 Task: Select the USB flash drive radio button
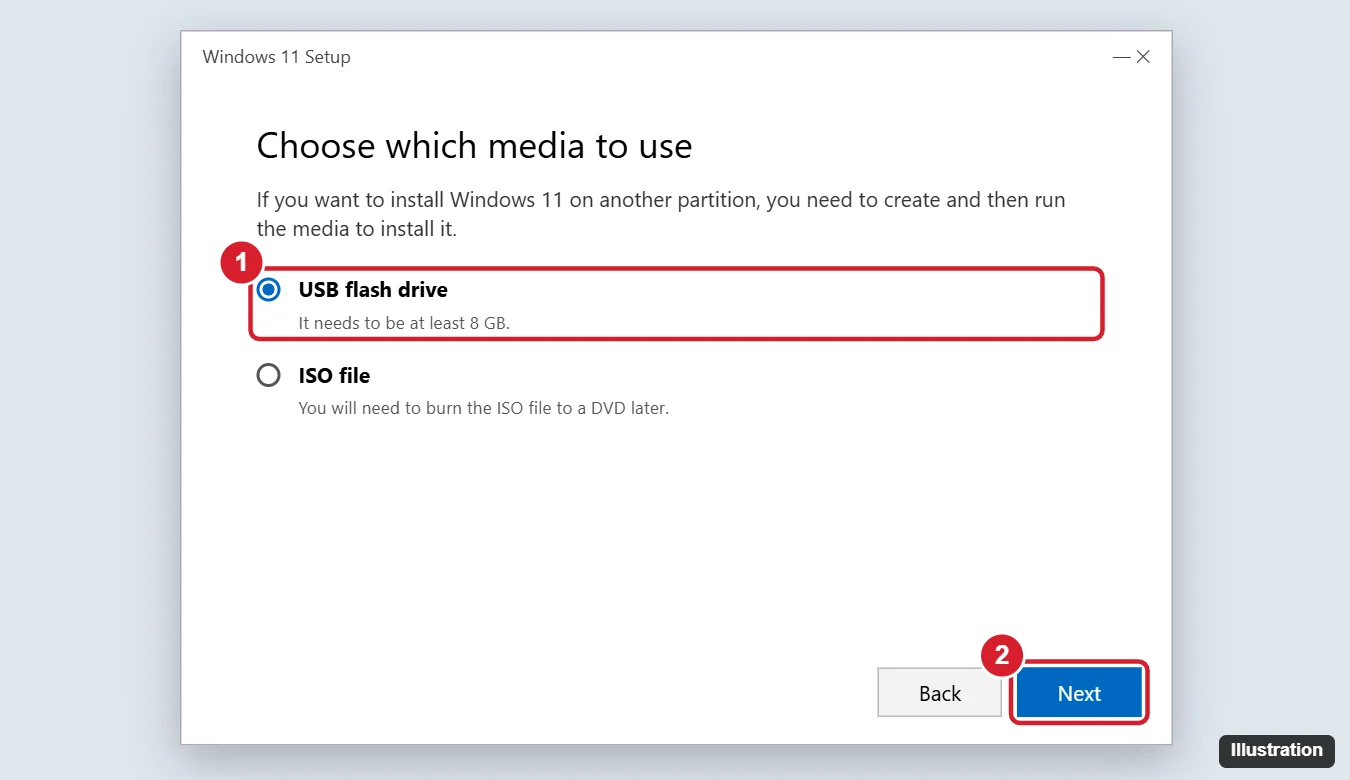(x=269, y=290)
